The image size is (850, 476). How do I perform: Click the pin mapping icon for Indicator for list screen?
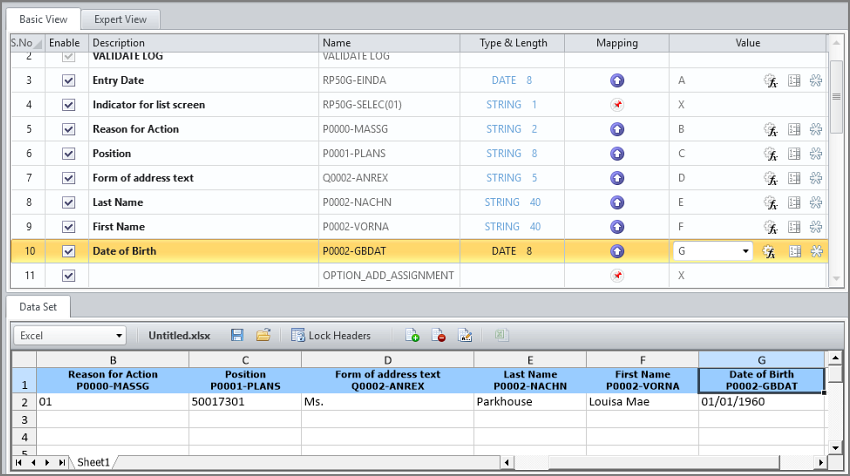click(617, 105)
